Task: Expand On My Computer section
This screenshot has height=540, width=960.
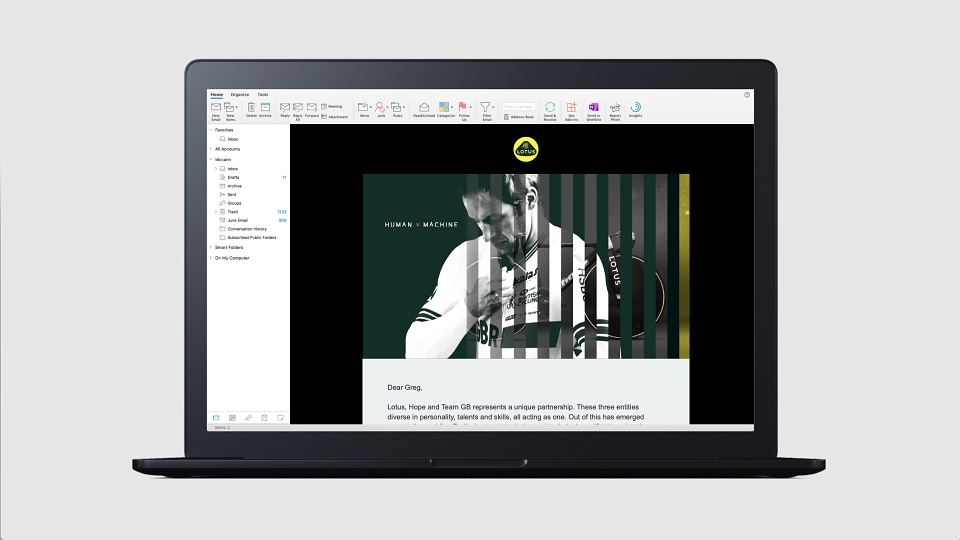Action: (211, 258)
